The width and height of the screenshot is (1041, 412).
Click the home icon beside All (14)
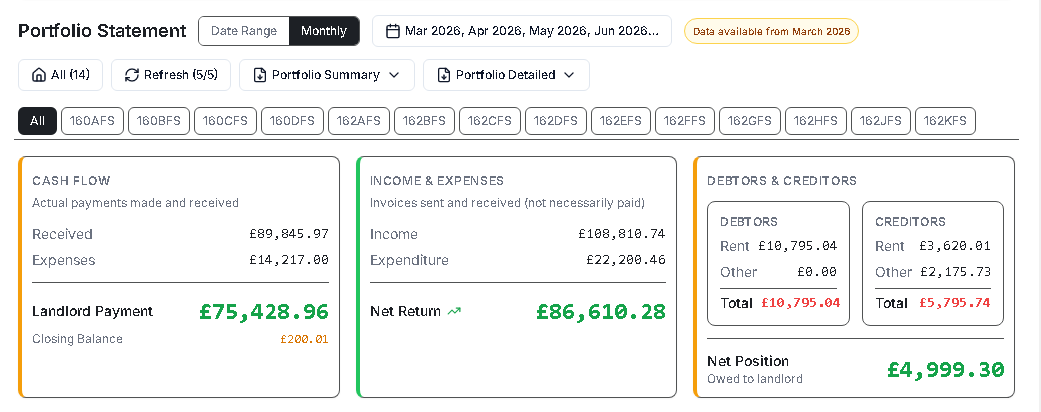[39, 75]
